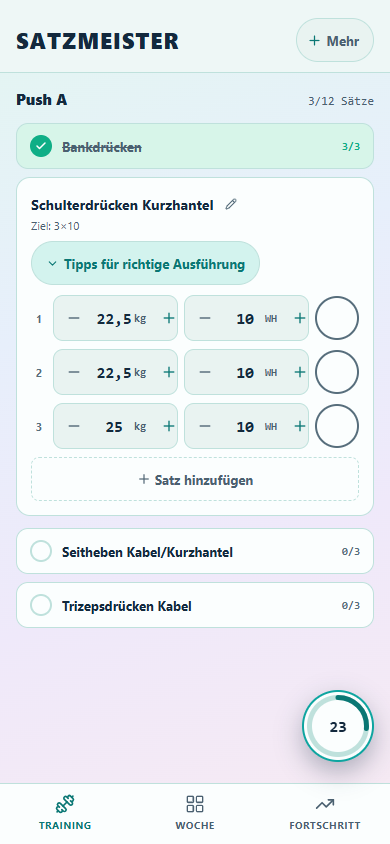Decrease weight with minus icon in set 2
This screenshot has height=844, width=390.
[x=74, y=372]
